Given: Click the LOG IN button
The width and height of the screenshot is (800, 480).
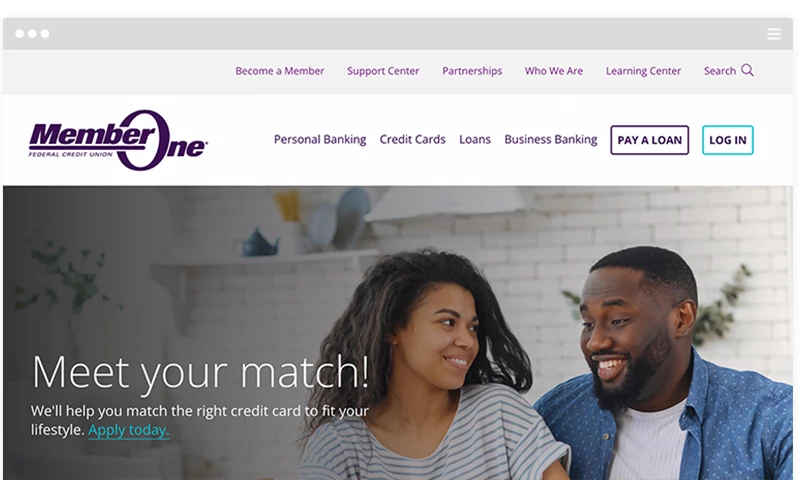Looking at the screenshot, I should click(x=728, y=140).
